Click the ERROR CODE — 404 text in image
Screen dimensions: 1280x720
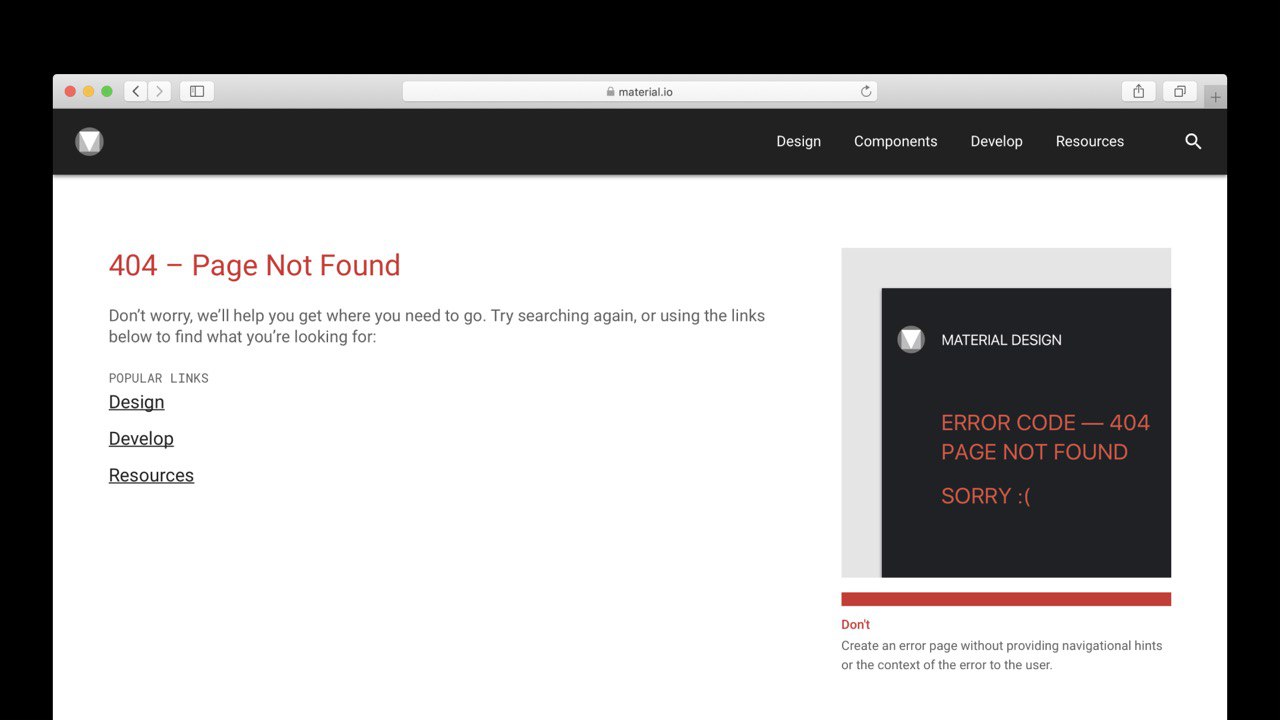[1045, 422]
